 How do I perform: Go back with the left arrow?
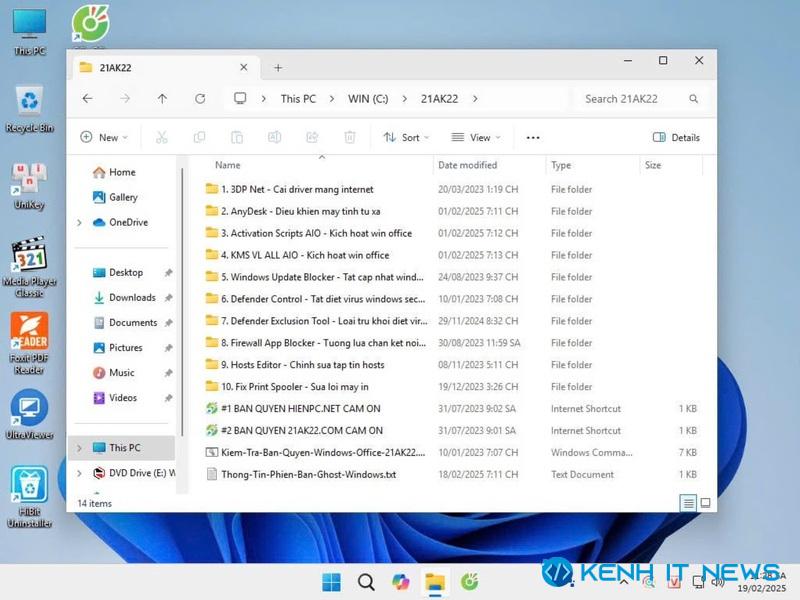point(88,98)
